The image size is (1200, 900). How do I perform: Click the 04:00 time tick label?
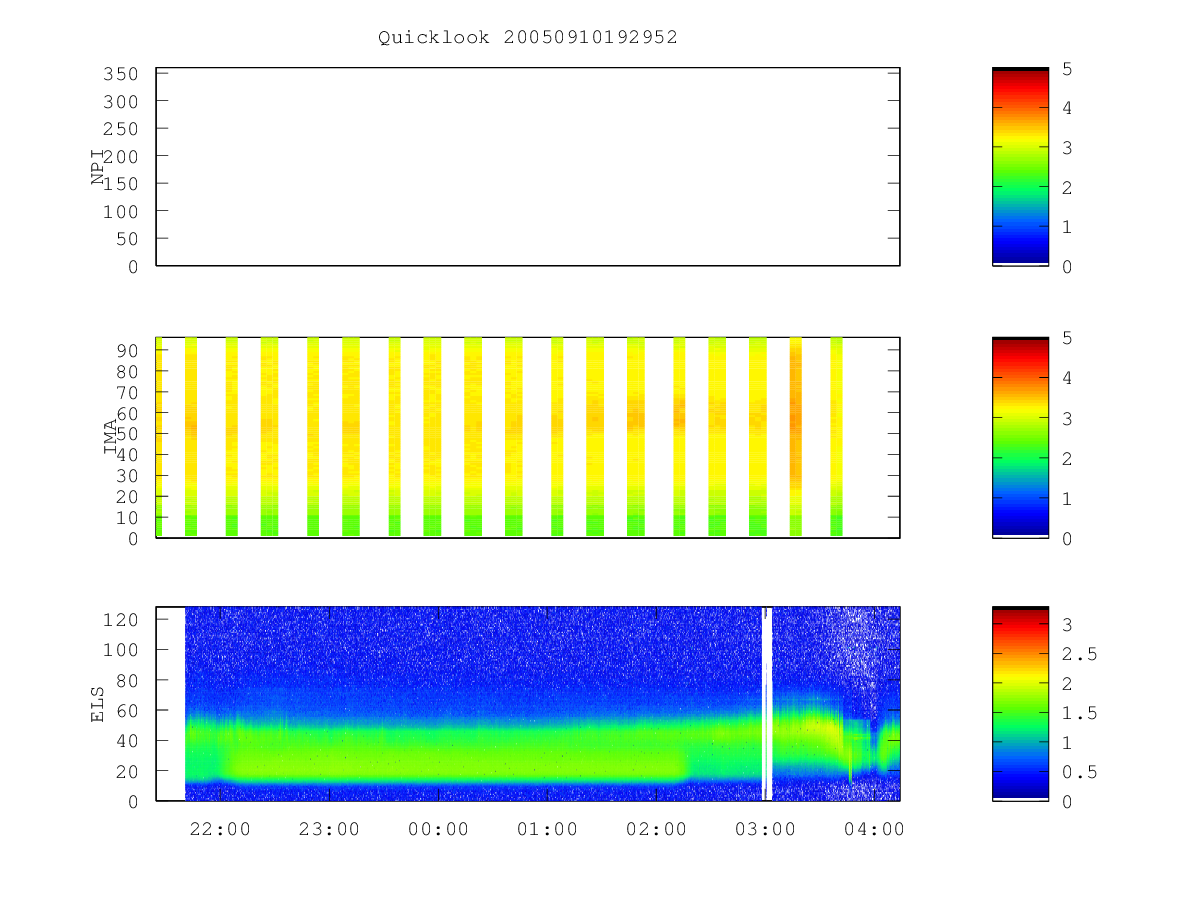(875, 829)
